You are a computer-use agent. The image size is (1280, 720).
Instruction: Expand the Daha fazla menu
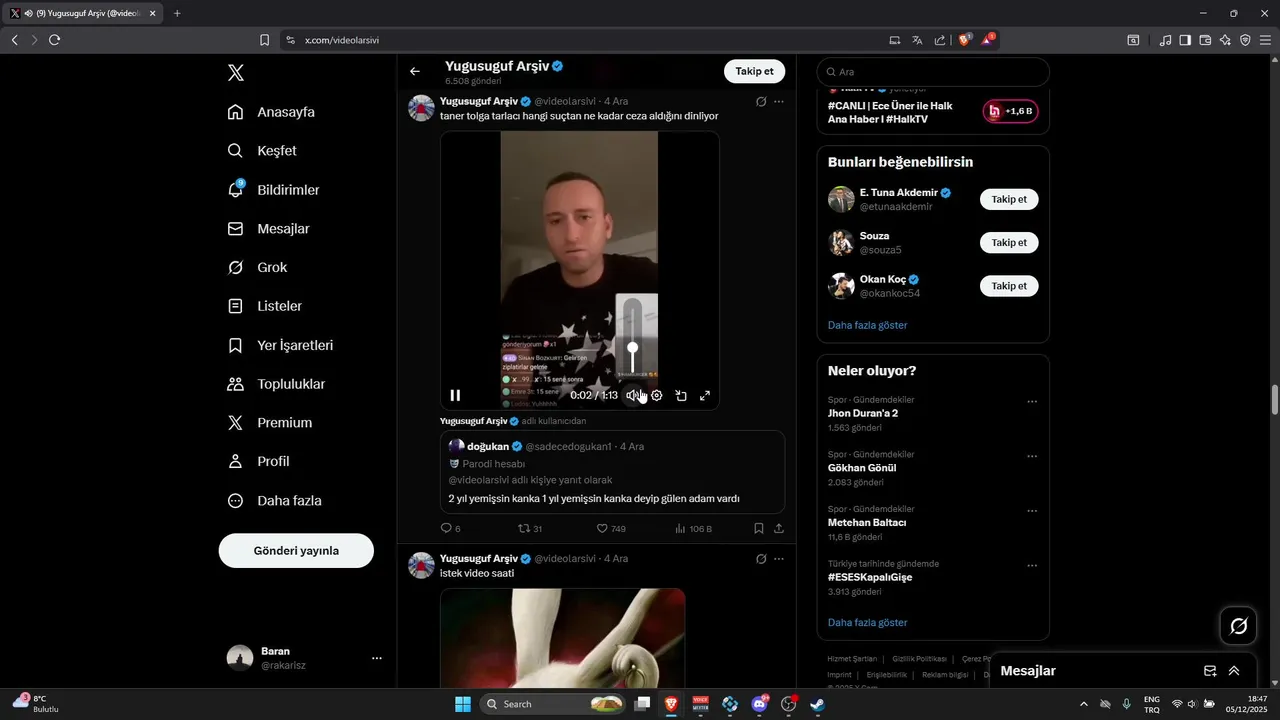click(275, 501)
